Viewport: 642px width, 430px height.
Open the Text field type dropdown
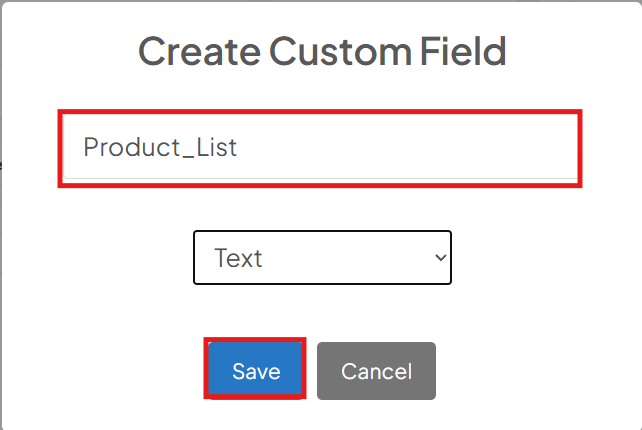click(x=322, y=258)
